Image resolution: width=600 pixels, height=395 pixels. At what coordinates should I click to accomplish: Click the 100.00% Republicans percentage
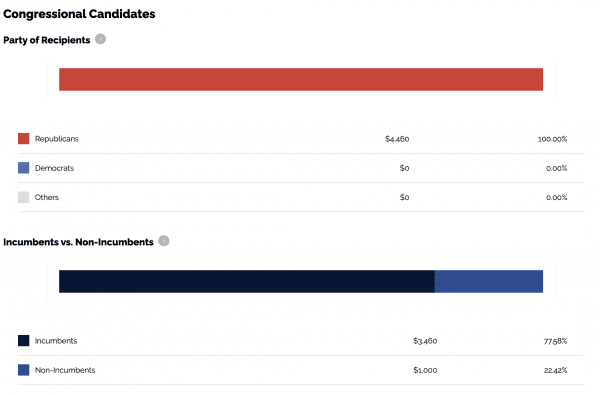click(553, 139)
